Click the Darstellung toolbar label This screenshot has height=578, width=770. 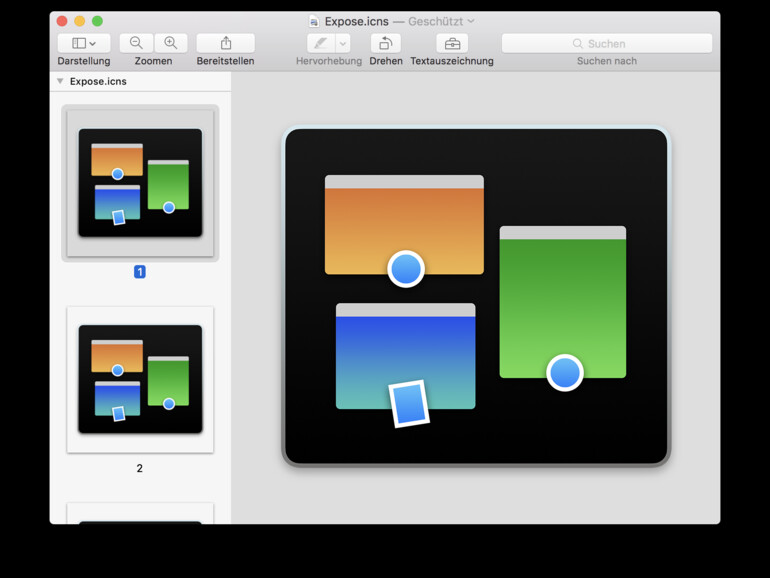click(84, 61)
